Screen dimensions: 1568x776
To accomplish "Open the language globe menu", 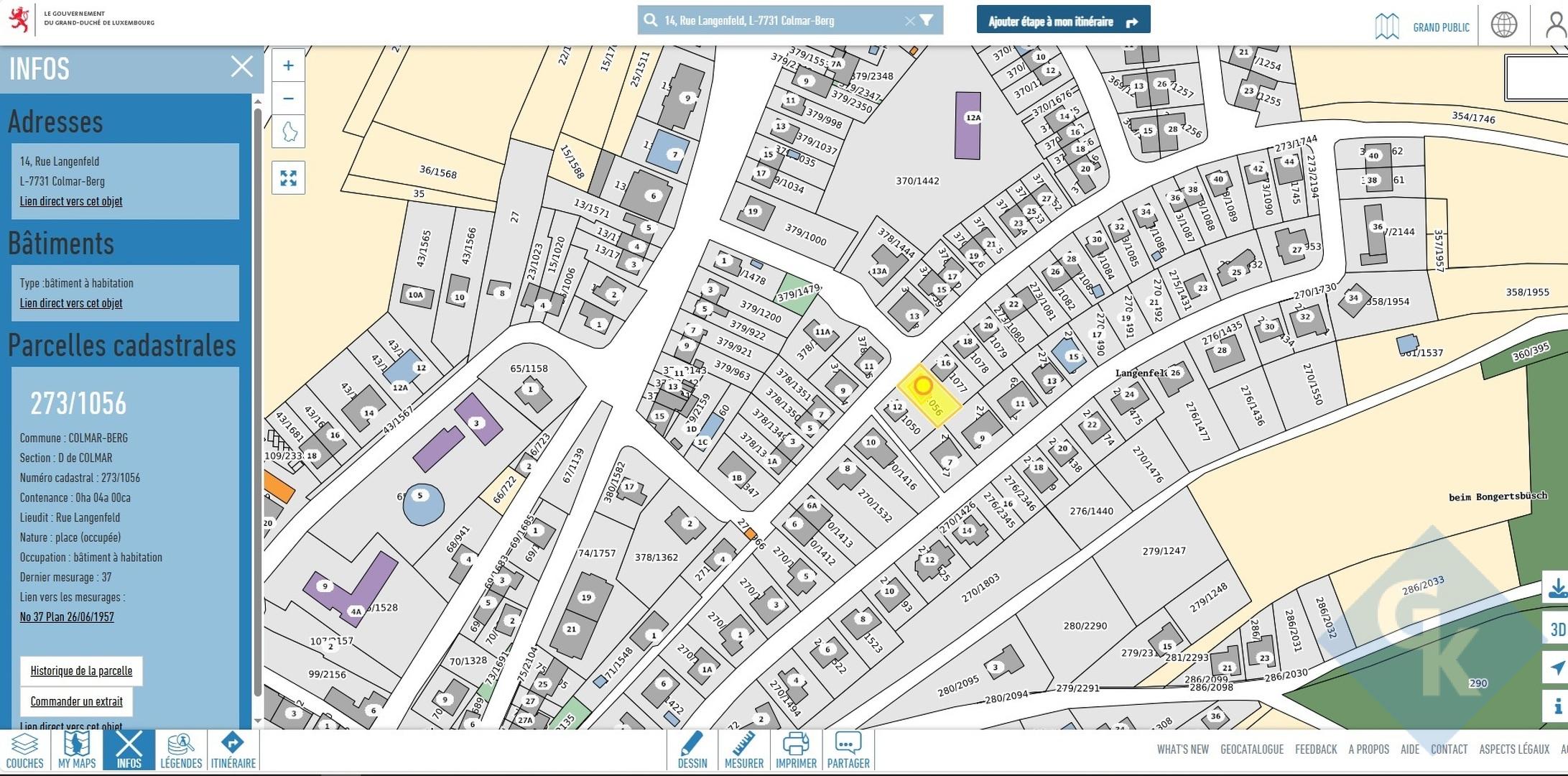I will (x=1503, y=24).
